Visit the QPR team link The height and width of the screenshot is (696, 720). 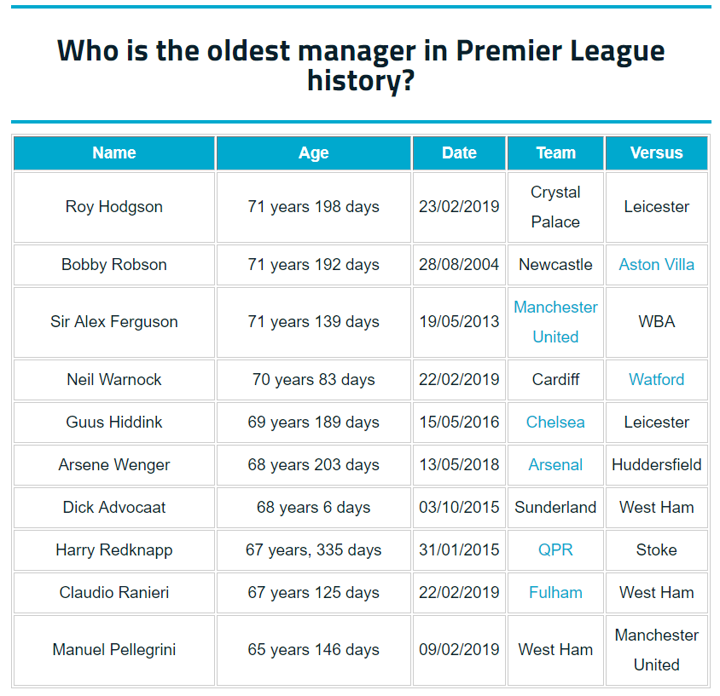pyautogui.click(x=555, y=550)
